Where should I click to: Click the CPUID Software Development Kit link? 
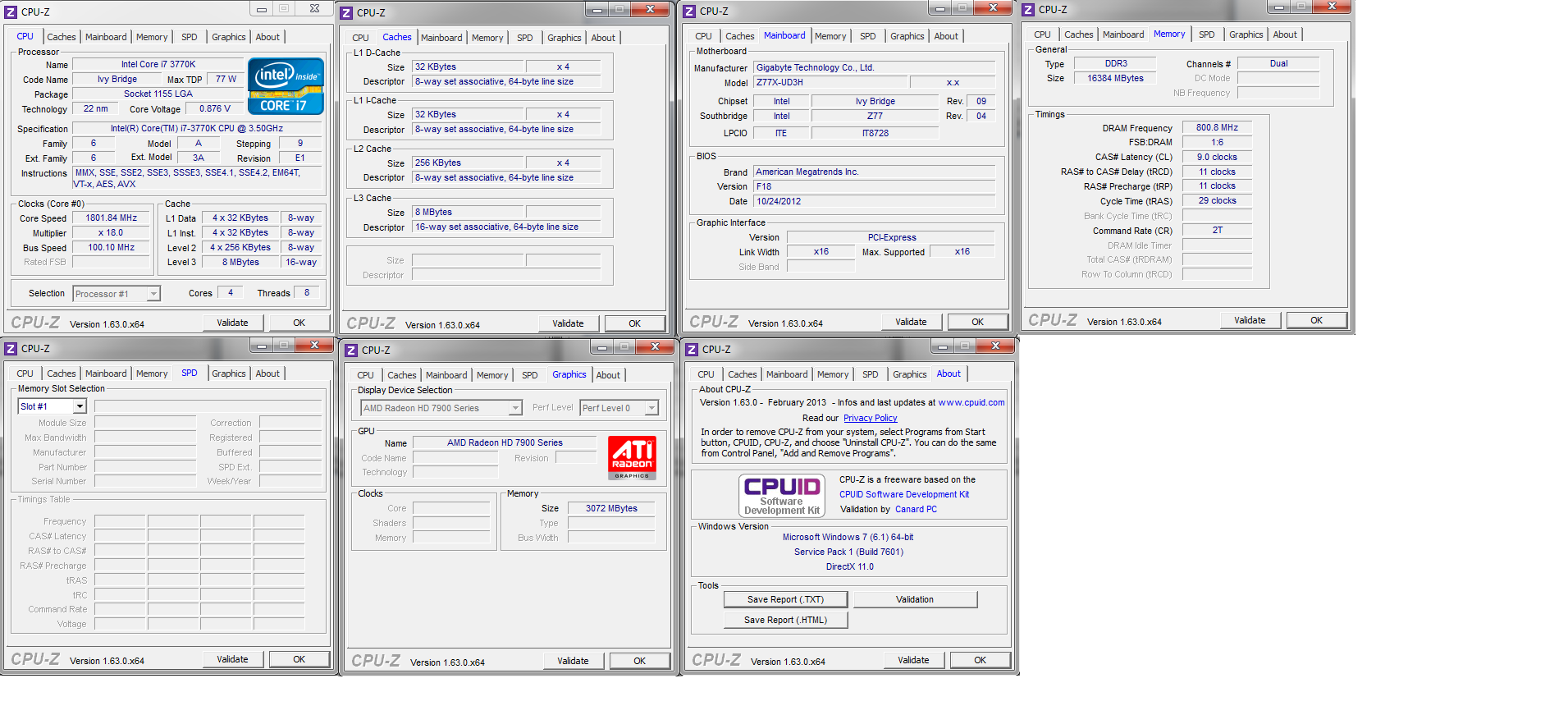coord(903,494)
